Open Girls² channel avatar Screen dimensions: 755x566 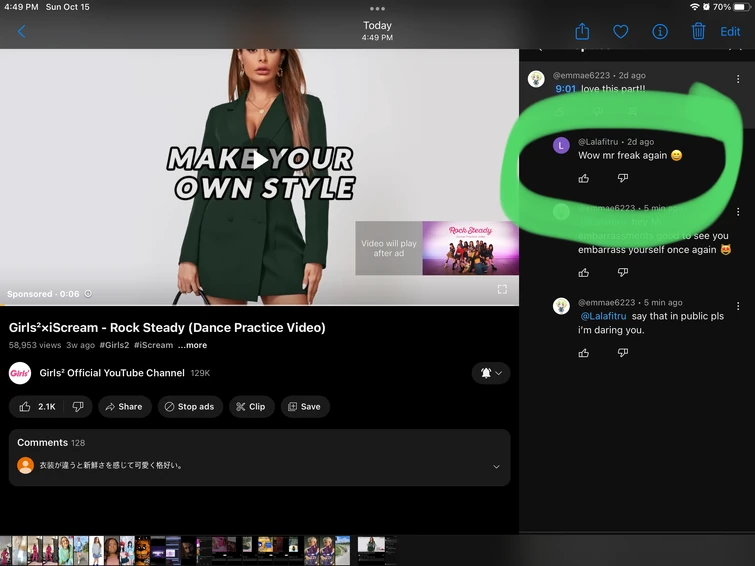(x=20, y=373)
